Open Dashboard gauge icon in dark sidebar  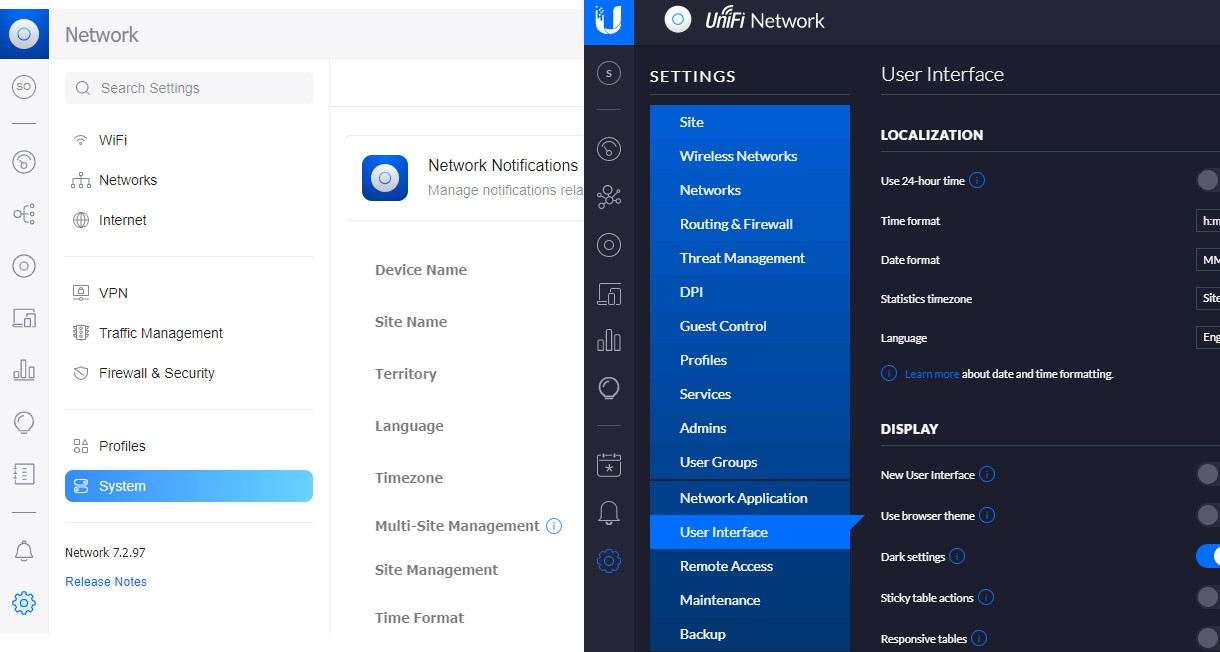click(609, 149)
